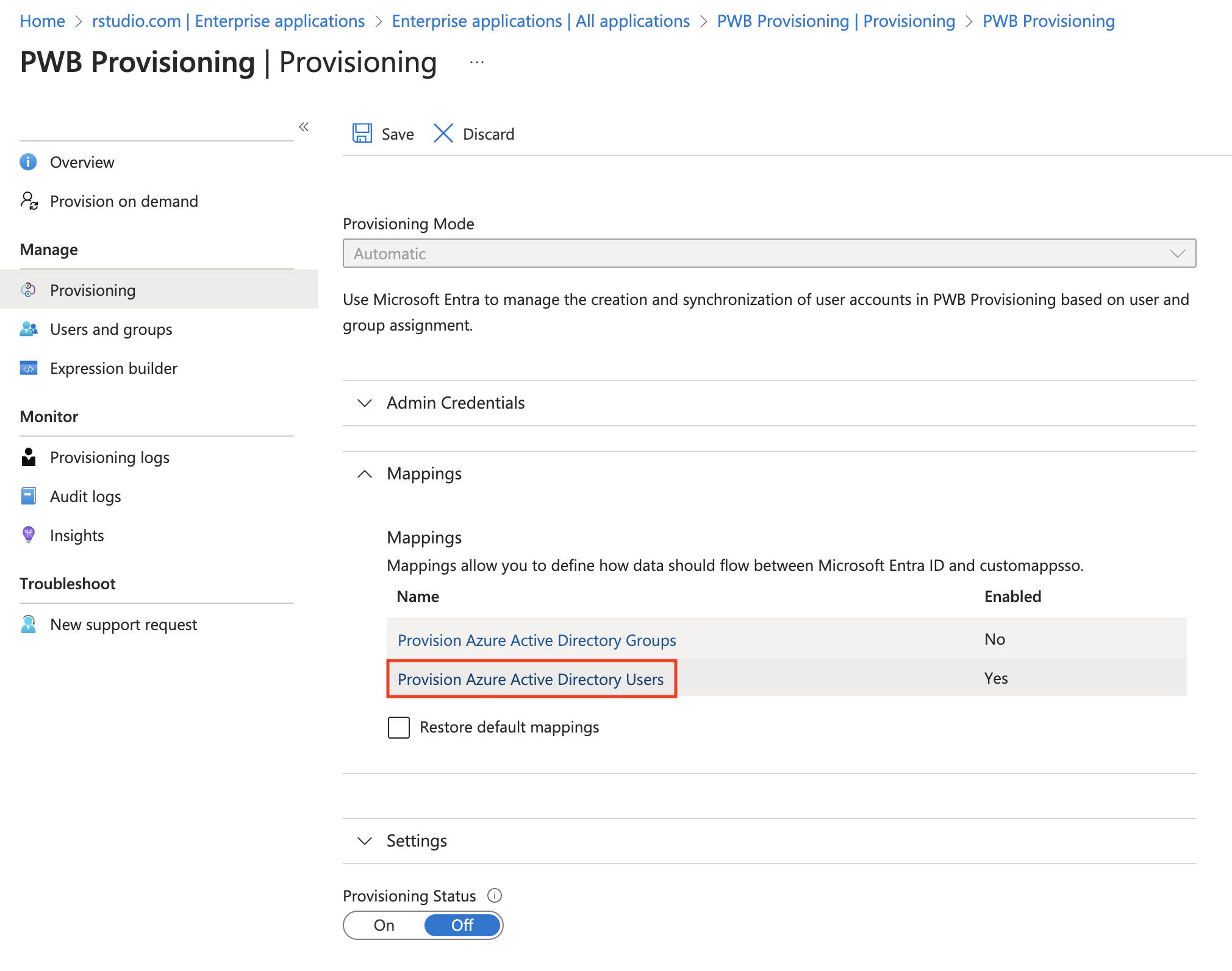This screenshot has height=971, width=1232.
Task: Select Users and groups menu item
Action: tap(111, 329)
